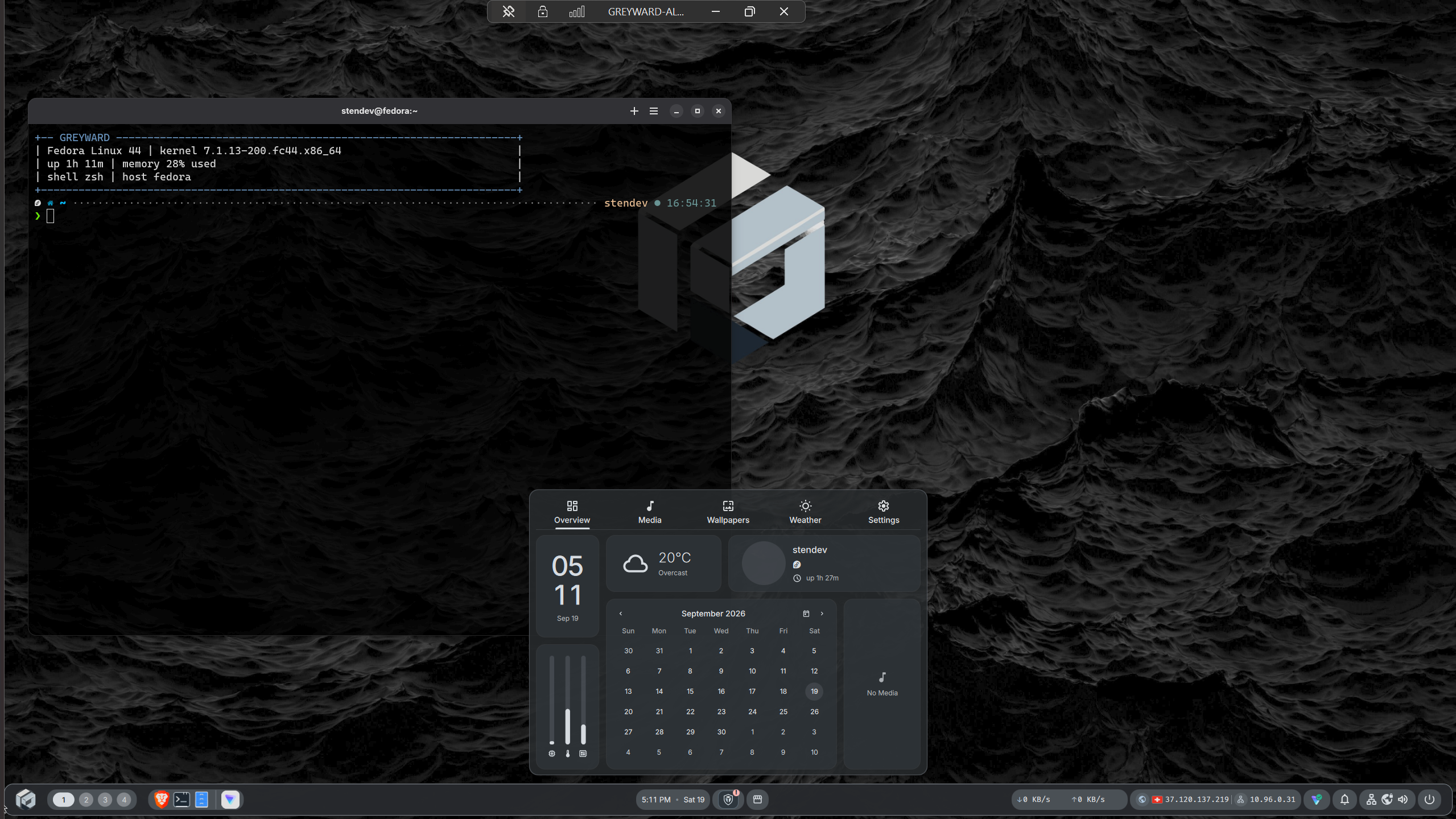The height and width of the screenshot is (819, 1456).
Task: Jump to today with calendar icon
Action: click(806, 614)
